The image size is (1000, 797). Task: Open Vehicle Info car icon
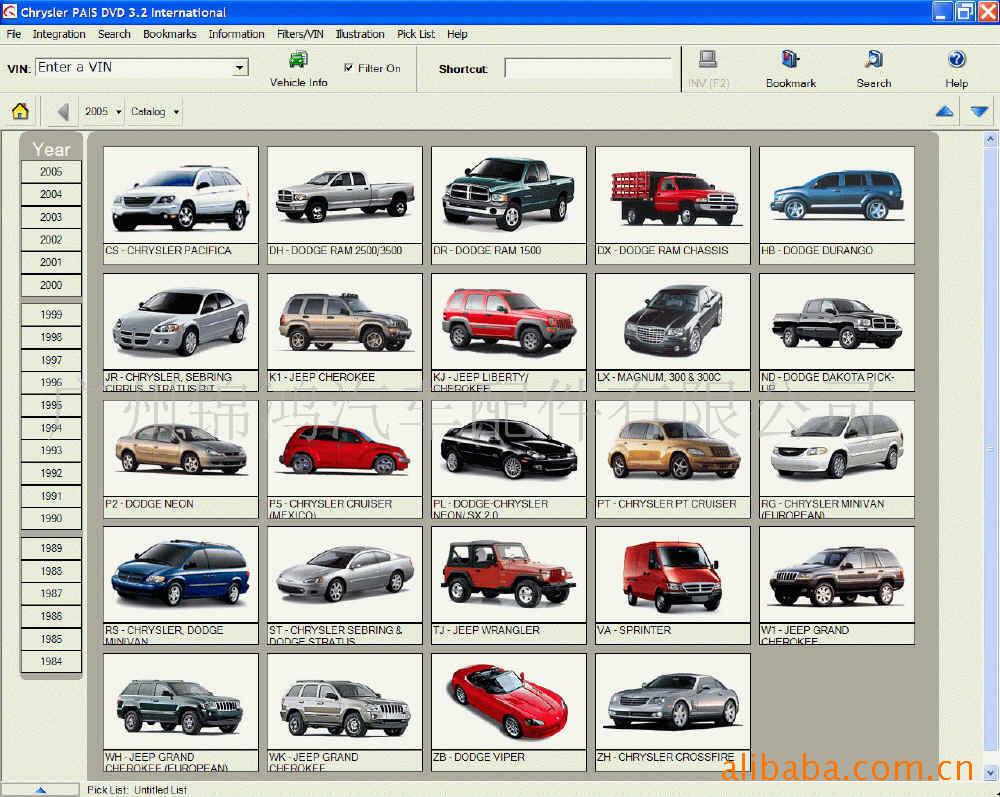(x=298, y=60)
